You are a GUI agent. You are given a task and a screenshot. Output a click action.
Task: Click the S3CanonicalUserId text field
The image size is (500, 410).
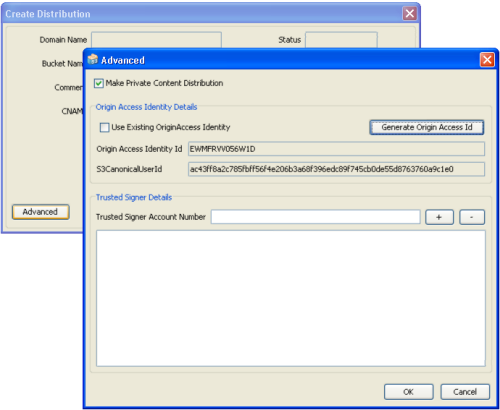click(336, 169)
